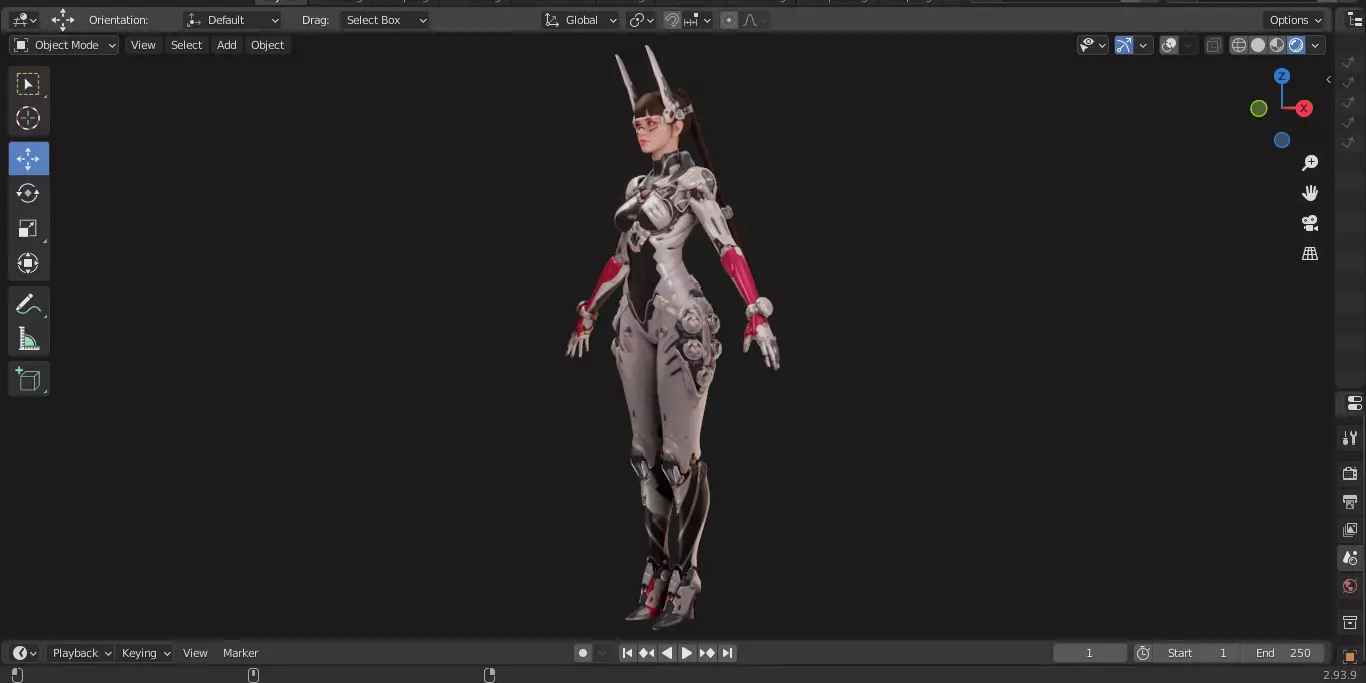
Task: Click the End frame 250 field
Action: 1284,653
